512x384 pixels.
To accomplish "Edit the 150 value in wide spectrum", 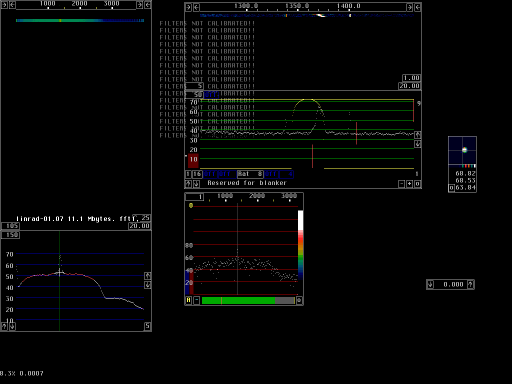I will [x=10, y=235].
